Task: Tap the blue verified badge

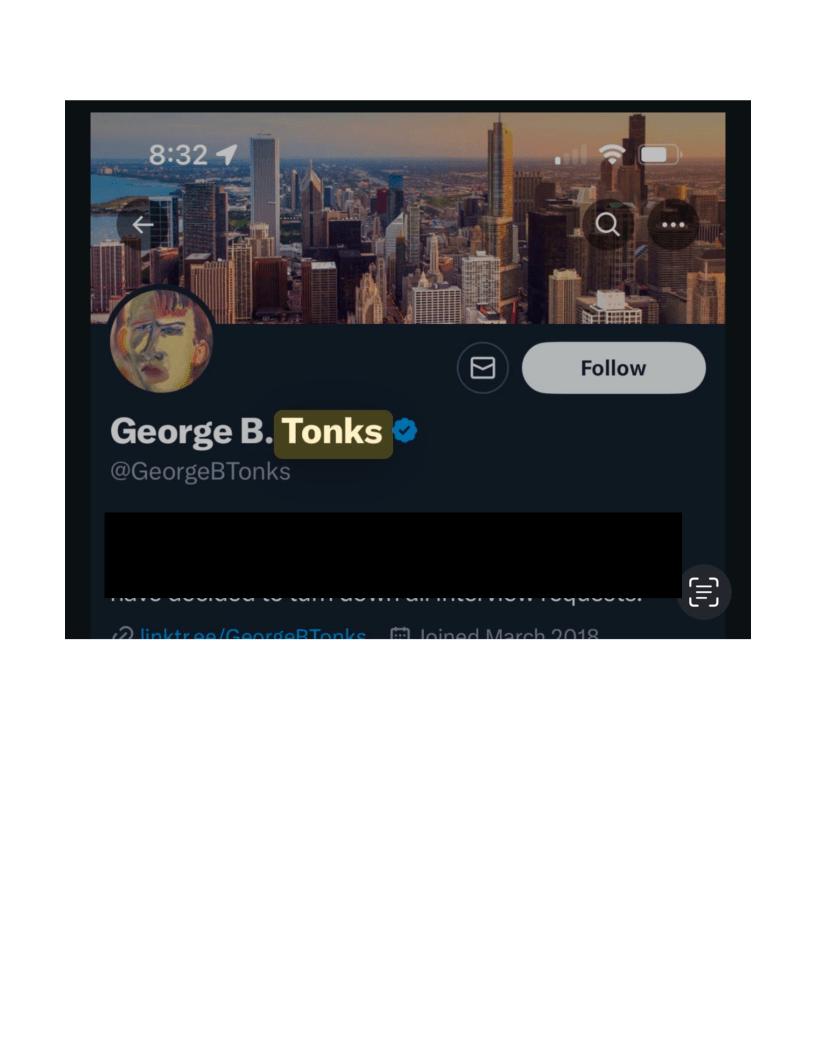Action: pyautogui.click(x=405, y=430)
